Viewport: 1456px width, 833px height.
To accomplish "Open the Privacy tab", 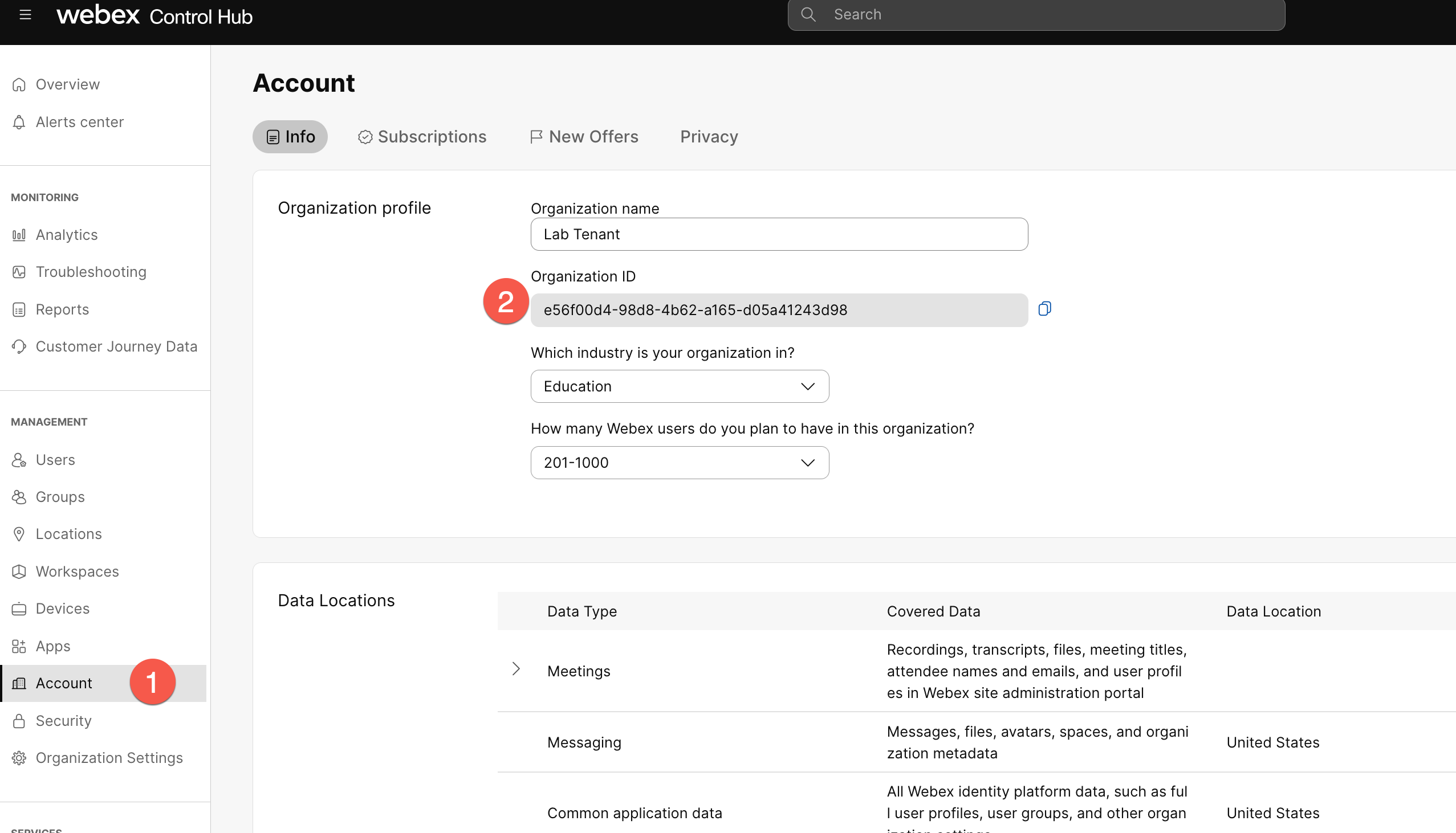I will point(709,137).
